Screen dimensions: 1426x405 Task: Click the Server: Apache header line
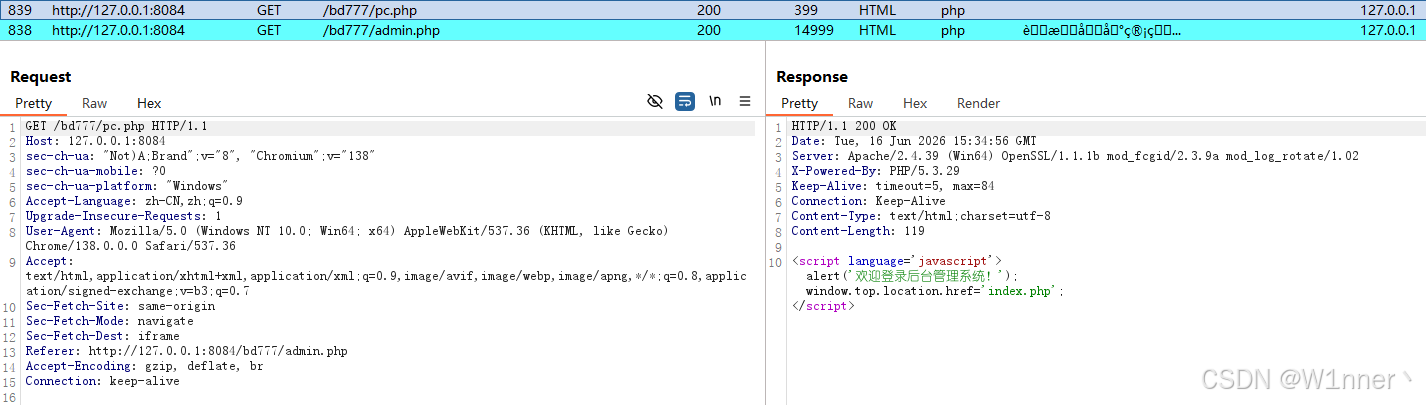[1075, 157]
